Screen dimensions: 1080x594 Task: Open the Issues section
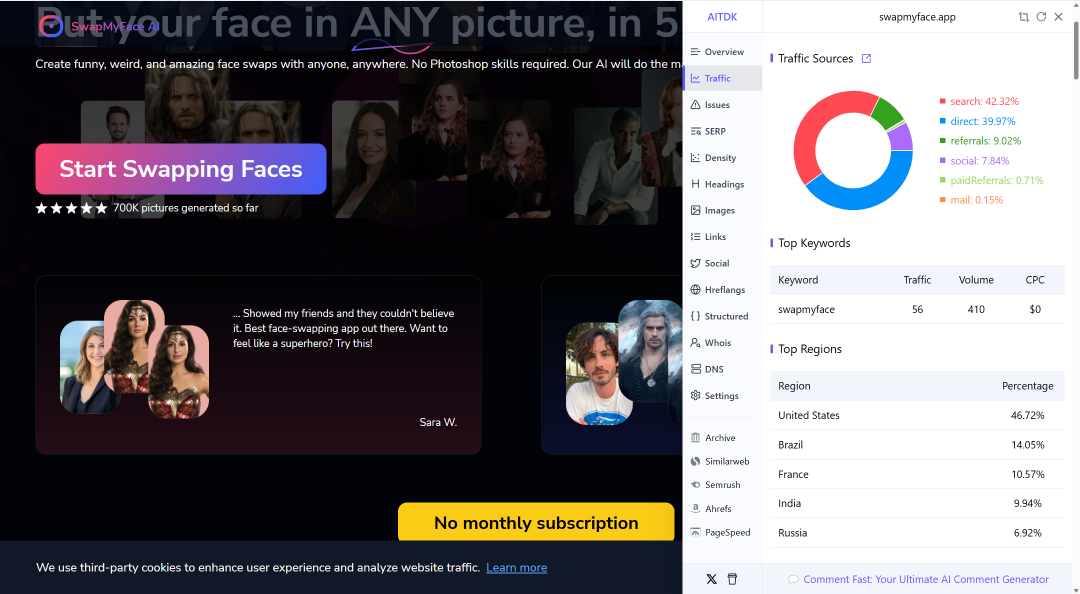point(723,105)
